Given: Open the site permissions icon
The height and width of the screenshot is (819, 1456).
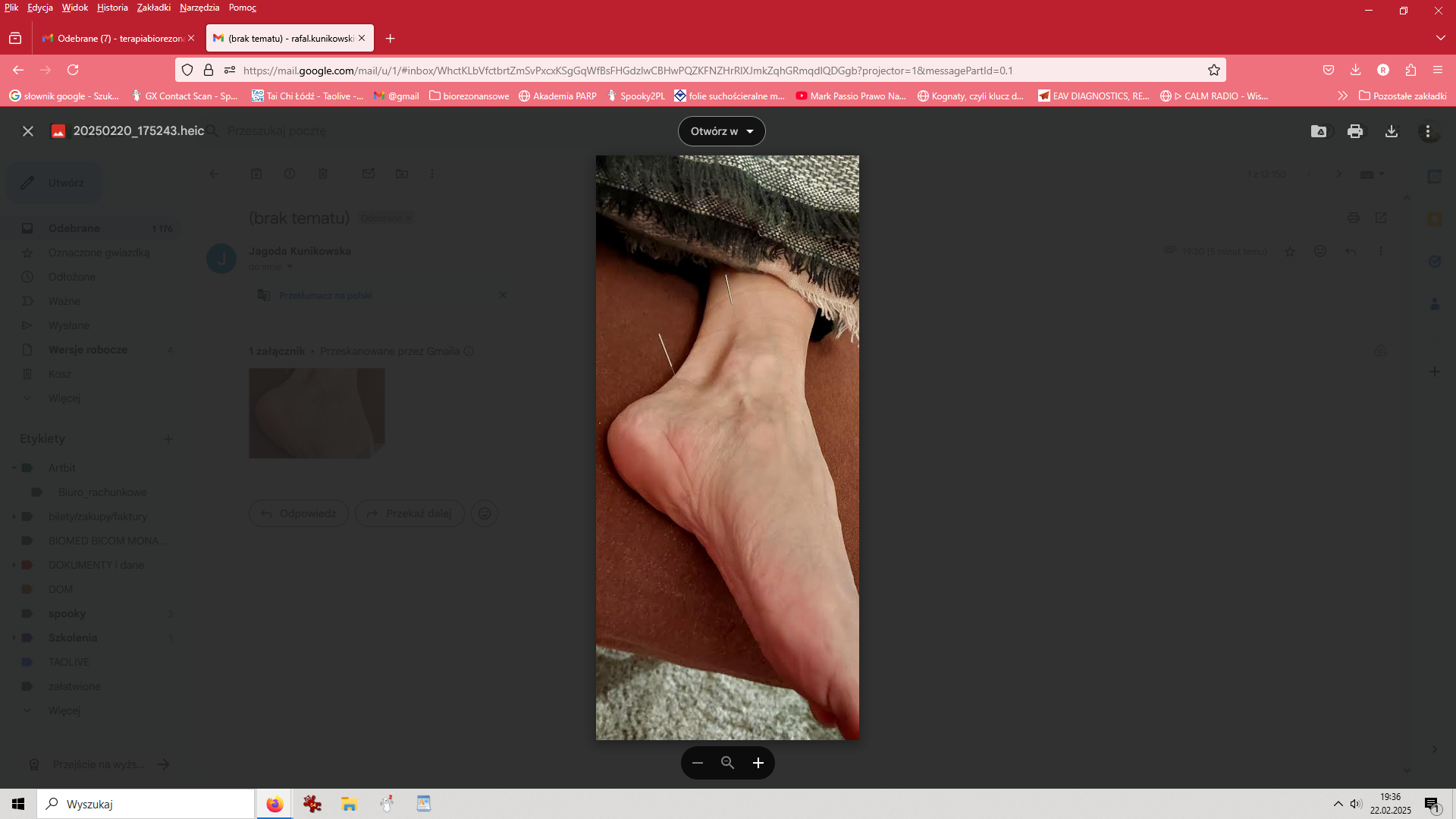Looking at the screenshot, I should pyautogui.click(x=230, y=70).
